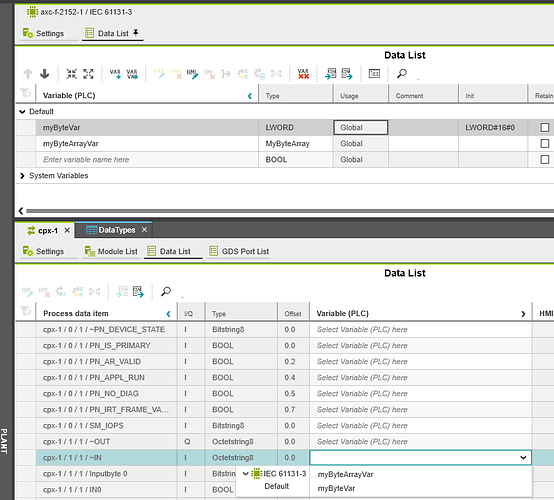Click the move down arrow icon
The width and height of the screenshot is (554, 500).
click(45, 74)
